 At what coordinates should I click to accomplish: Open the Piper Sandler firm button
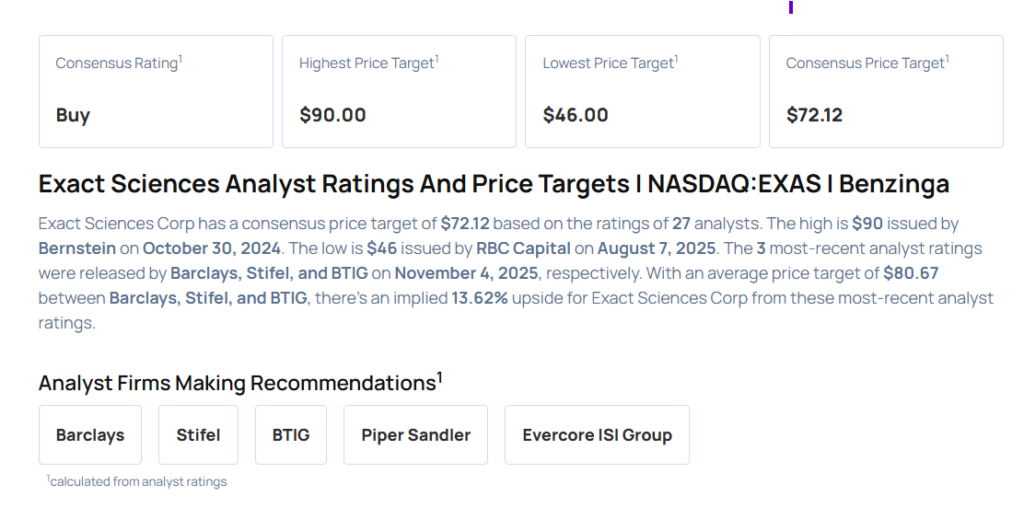point(416,435)
